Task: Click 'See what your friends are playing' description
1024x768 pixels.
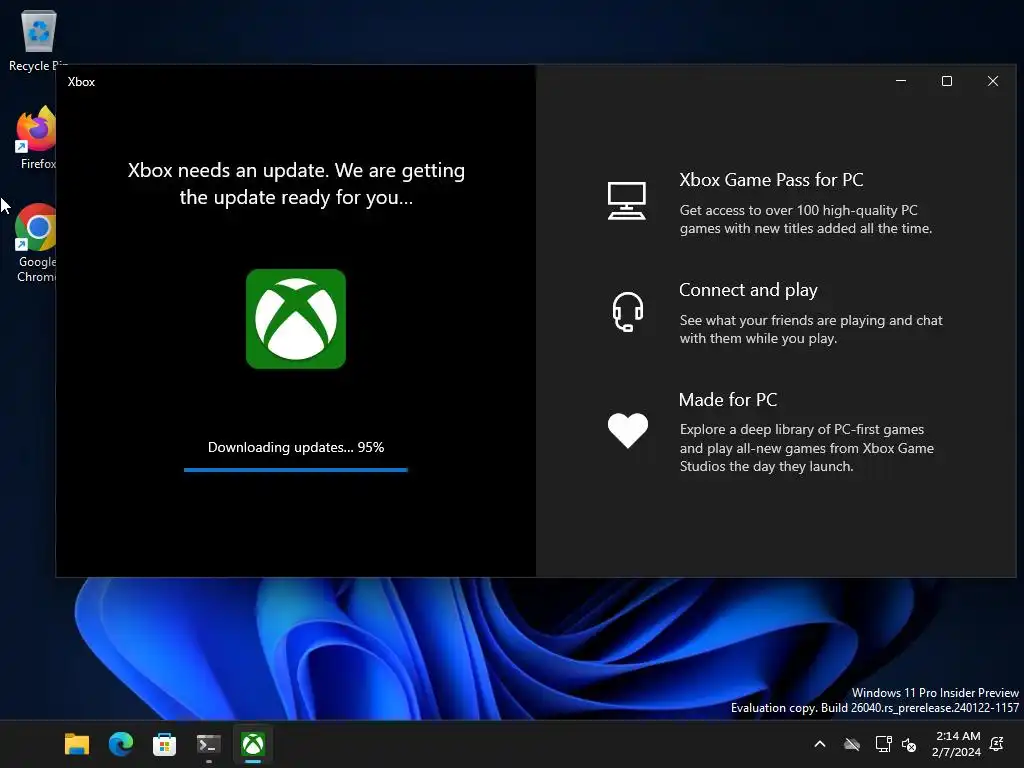Action: [x=811, y=329]
